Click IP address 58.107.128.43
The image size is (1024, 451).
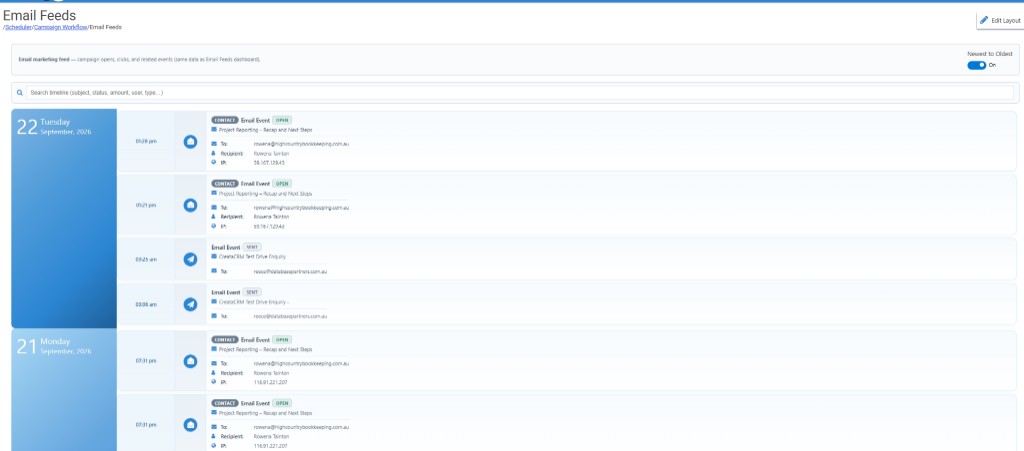coord(269,163)
